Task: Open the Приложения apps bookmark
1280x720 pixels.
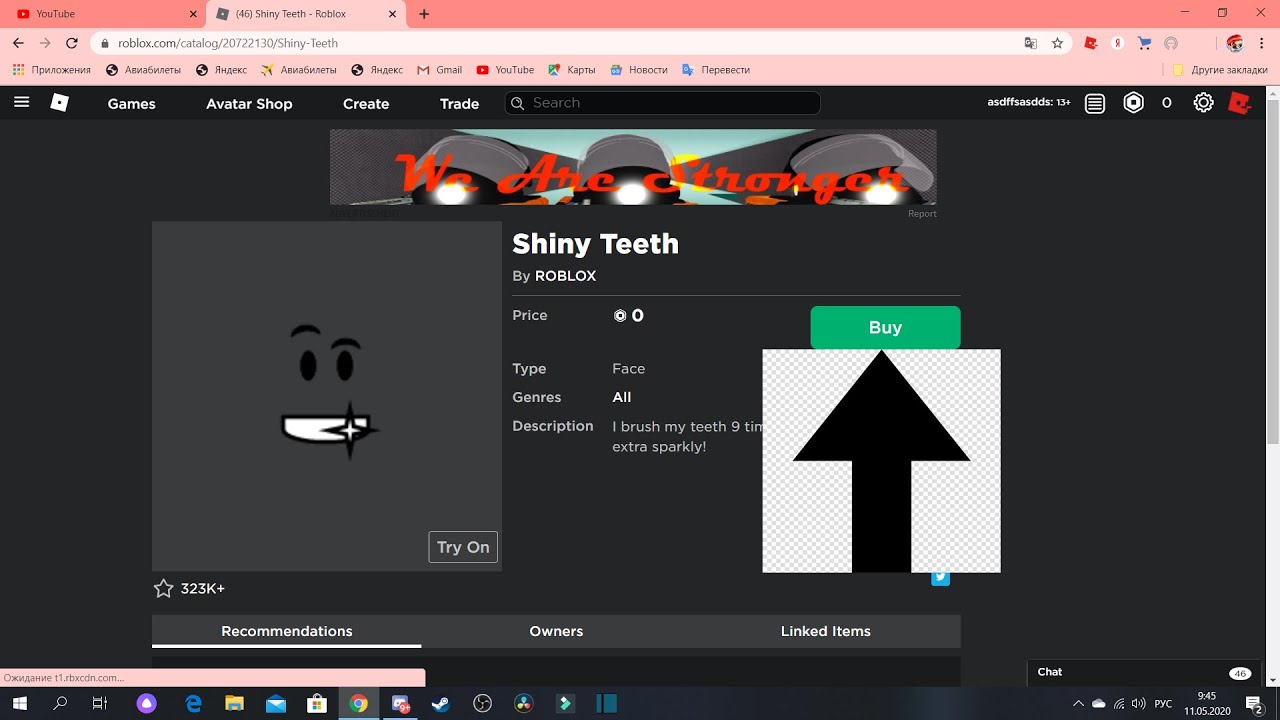Action: coord(51,70)
